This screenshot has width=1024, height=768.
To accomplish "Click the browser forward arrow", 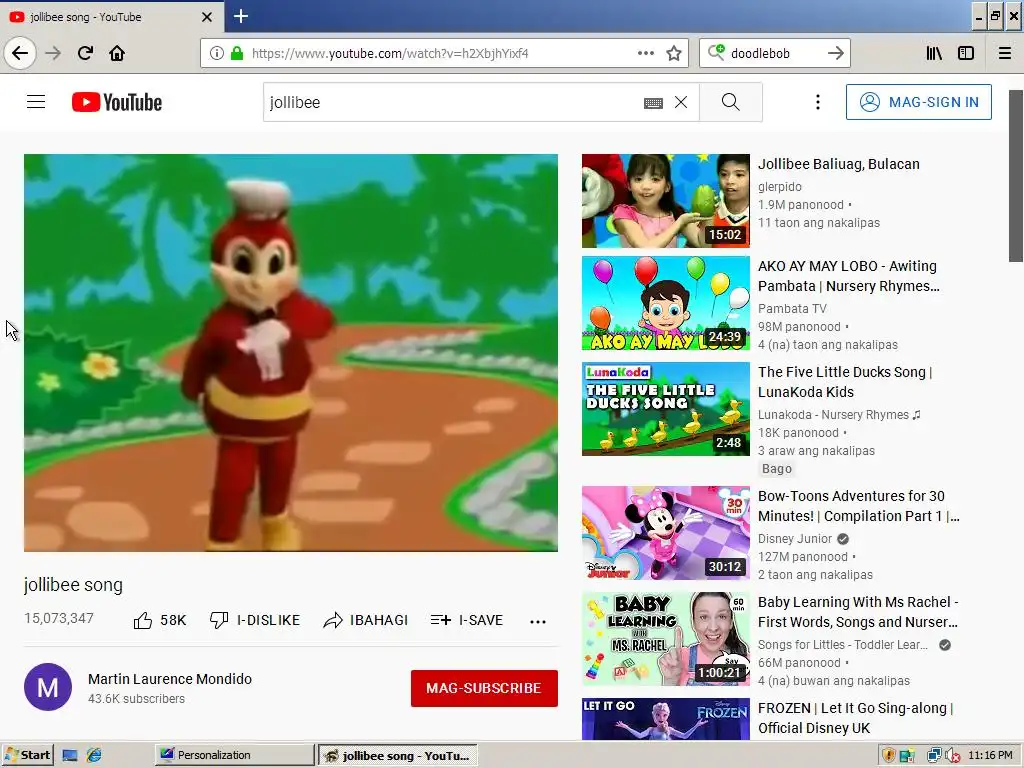I will point(53,53).
